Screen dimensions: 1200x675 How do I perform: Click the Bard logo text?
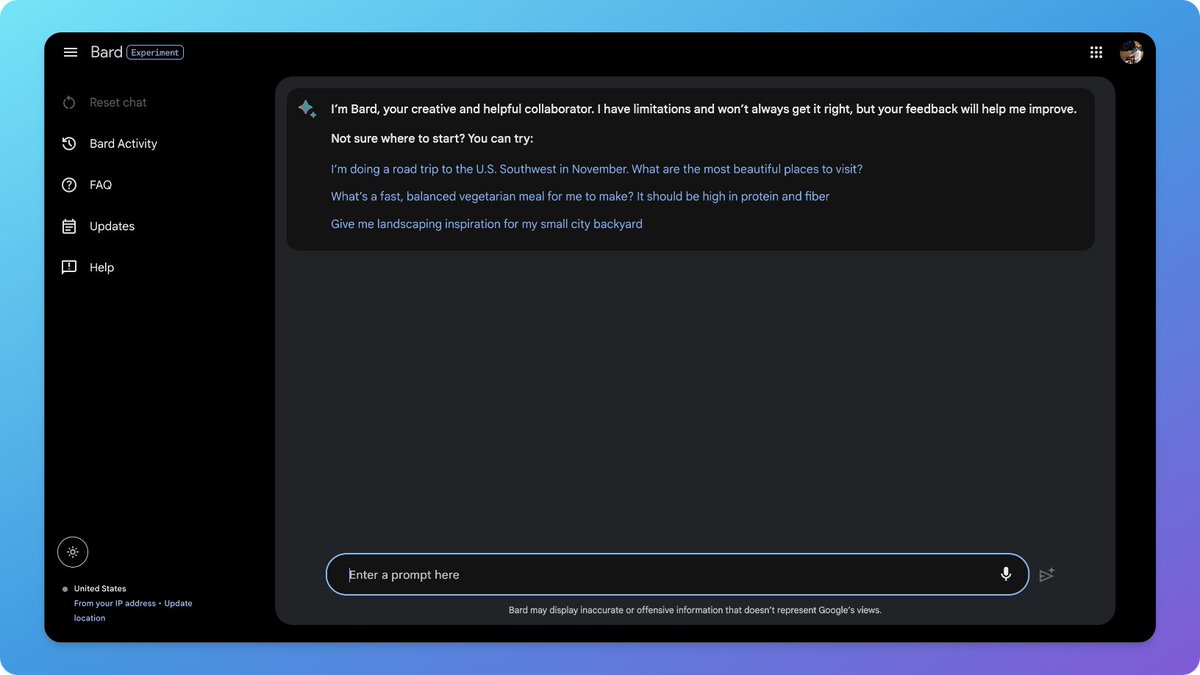[x=106, y=52]
